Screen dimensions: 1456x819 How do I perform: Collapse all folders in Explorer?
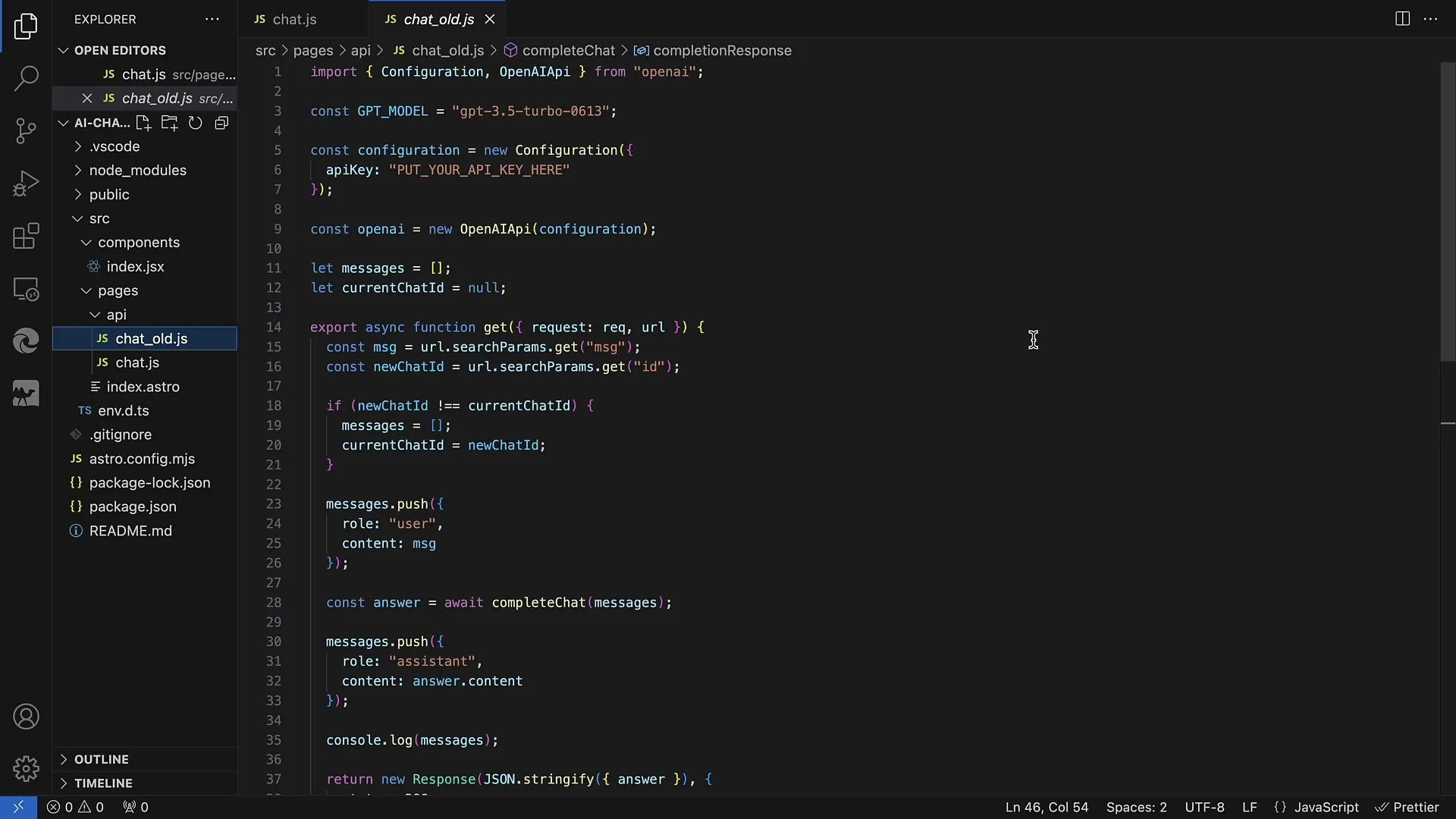coord(221,123)
